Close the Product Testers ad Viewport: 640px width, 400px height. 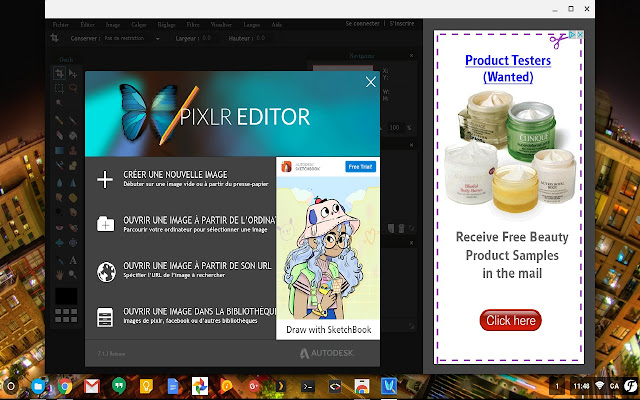pyautogui.click(x=580, y=35)
